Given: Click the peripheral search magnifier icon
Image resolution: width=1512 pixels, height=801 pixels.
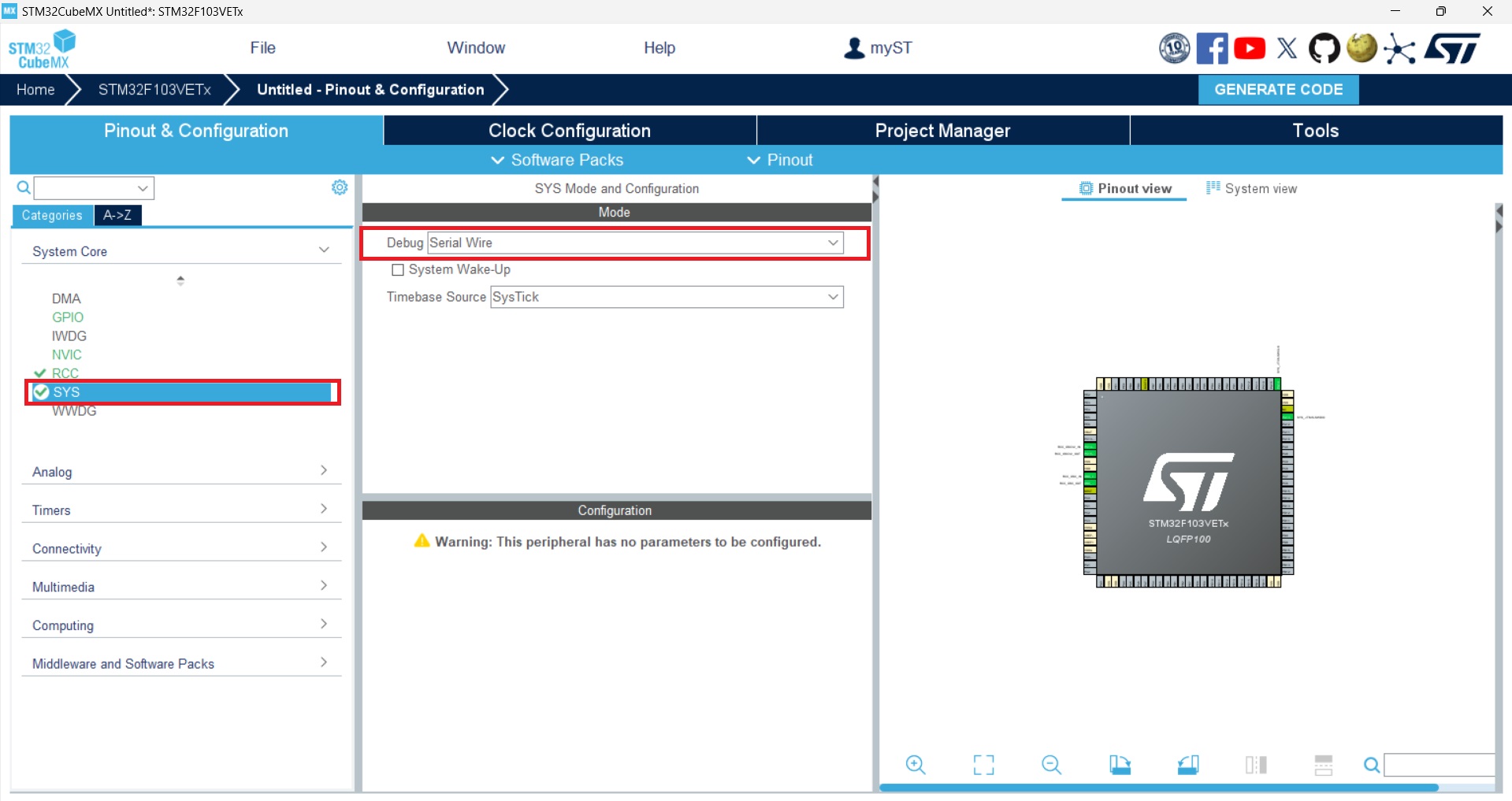Looking at the screenshot, I should pyautogui.click(x=24, y=187).
